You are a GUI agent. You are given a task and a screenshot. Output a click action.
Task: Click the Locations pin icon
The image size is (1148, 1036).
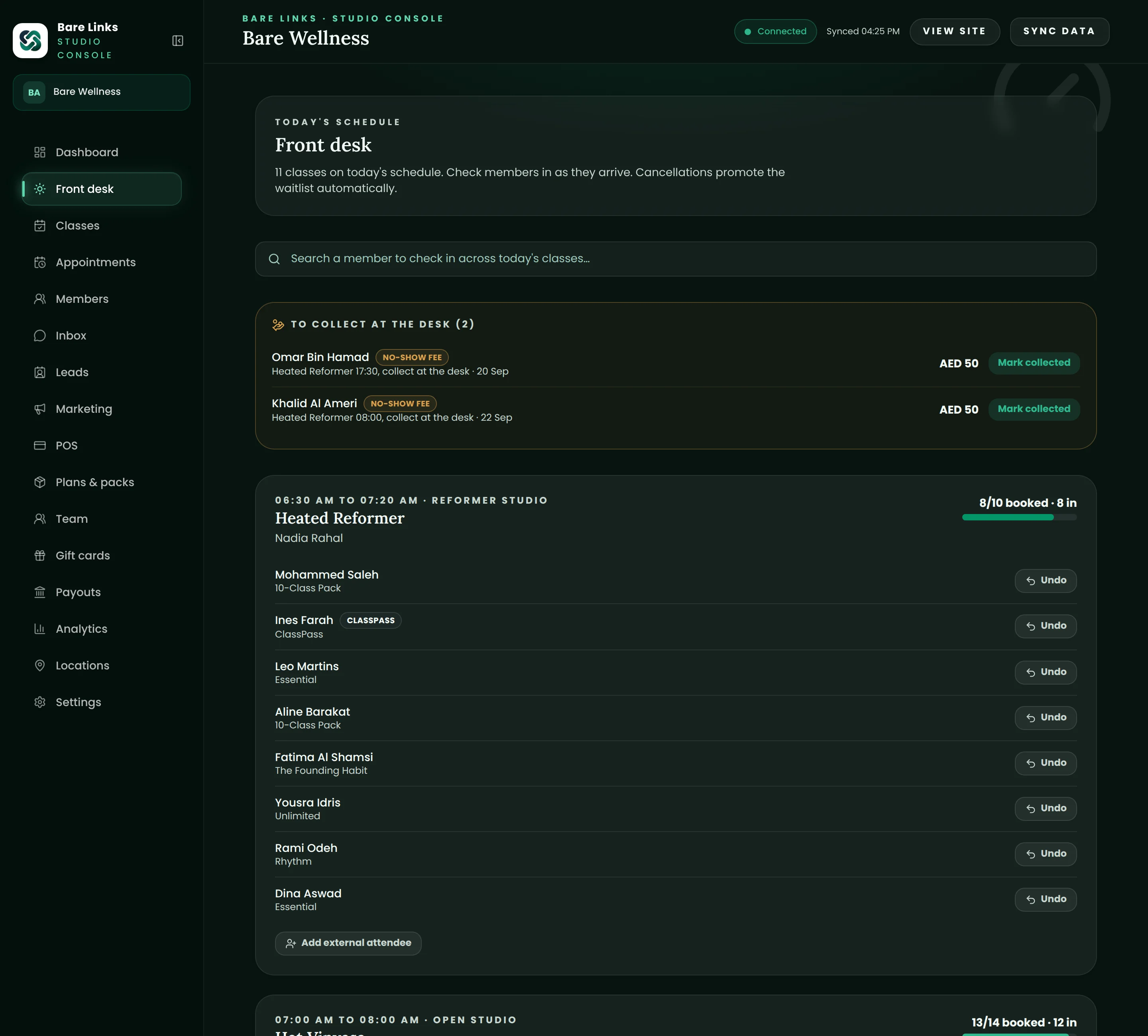[40, 665]
